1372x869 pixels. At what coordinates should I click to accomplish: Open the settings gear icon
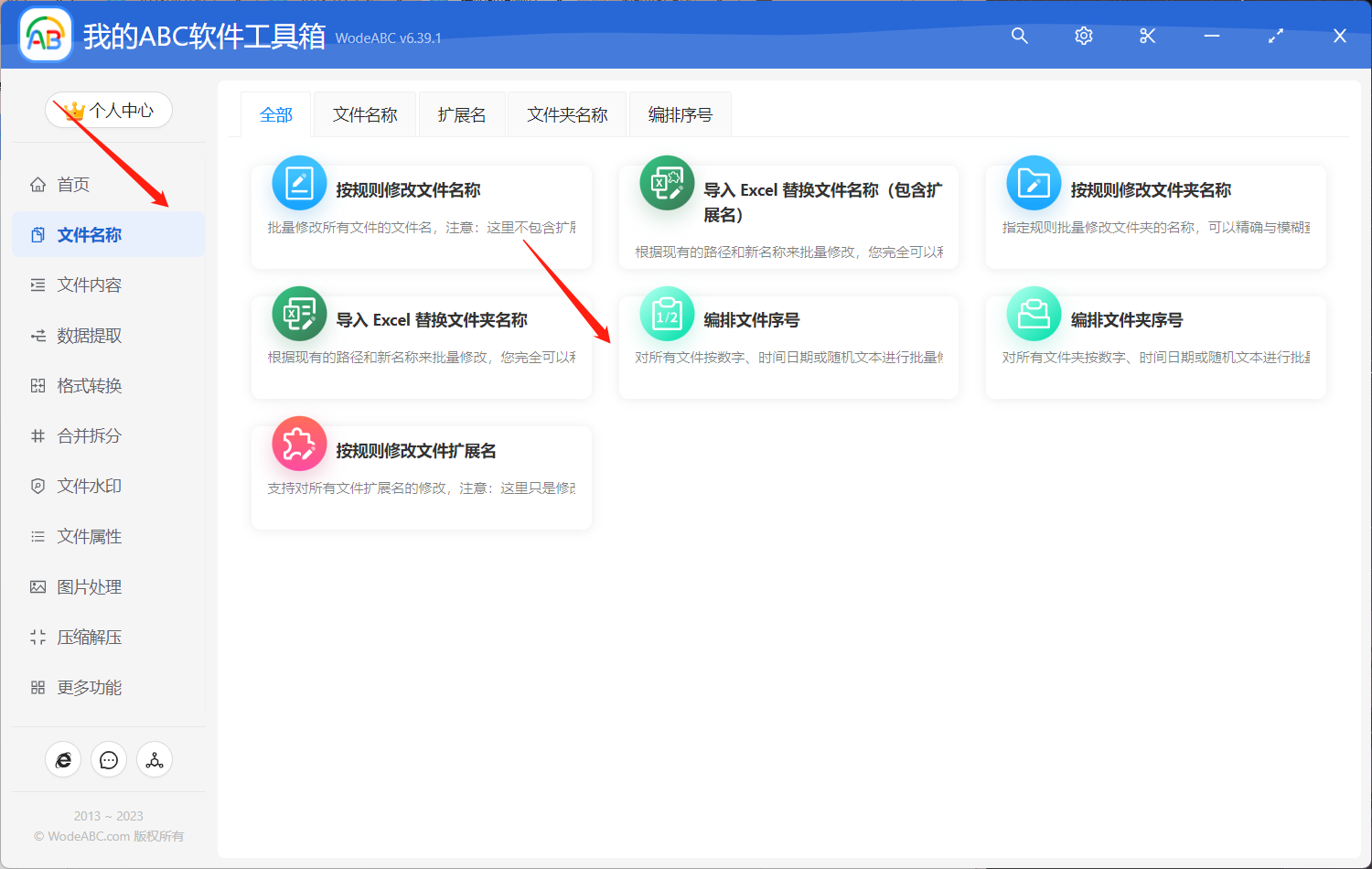1083,36
